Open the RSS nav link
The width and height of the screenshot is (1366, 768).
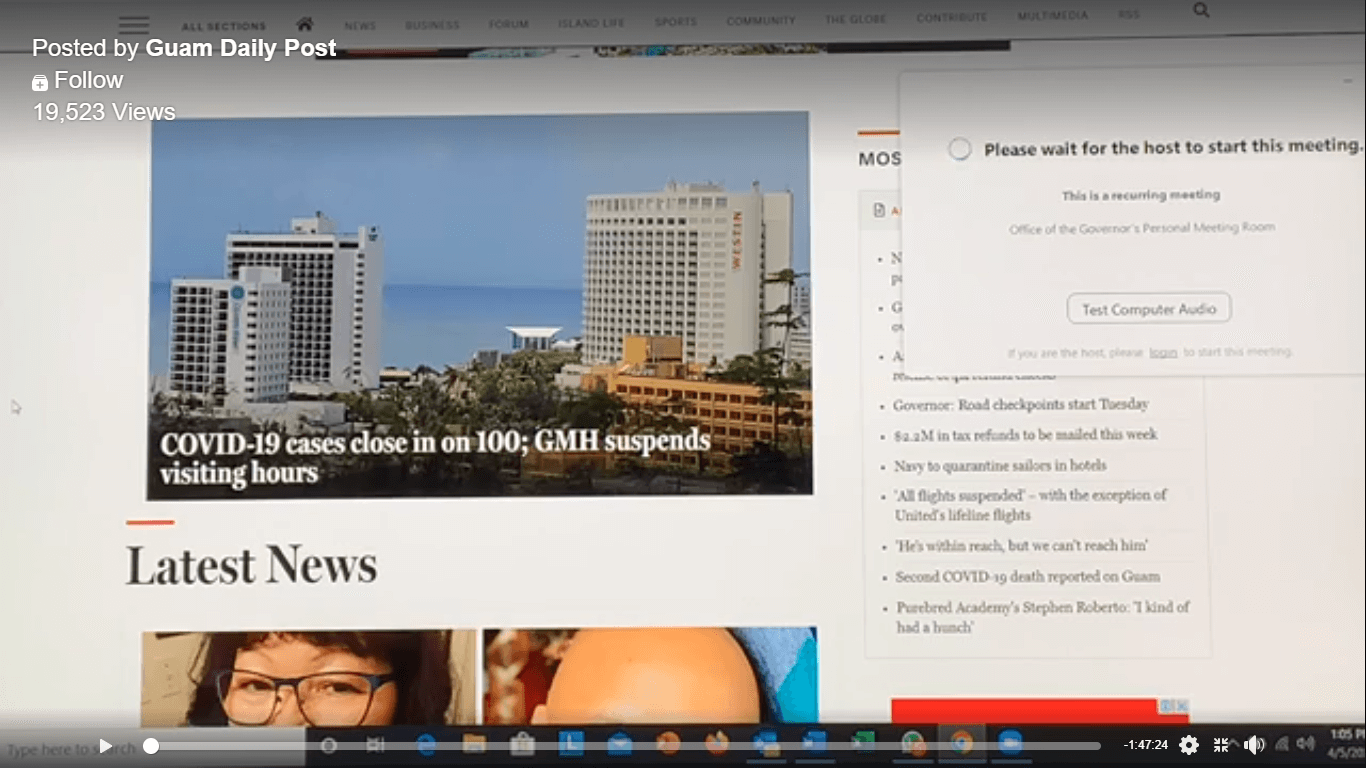click(1128, 15)
